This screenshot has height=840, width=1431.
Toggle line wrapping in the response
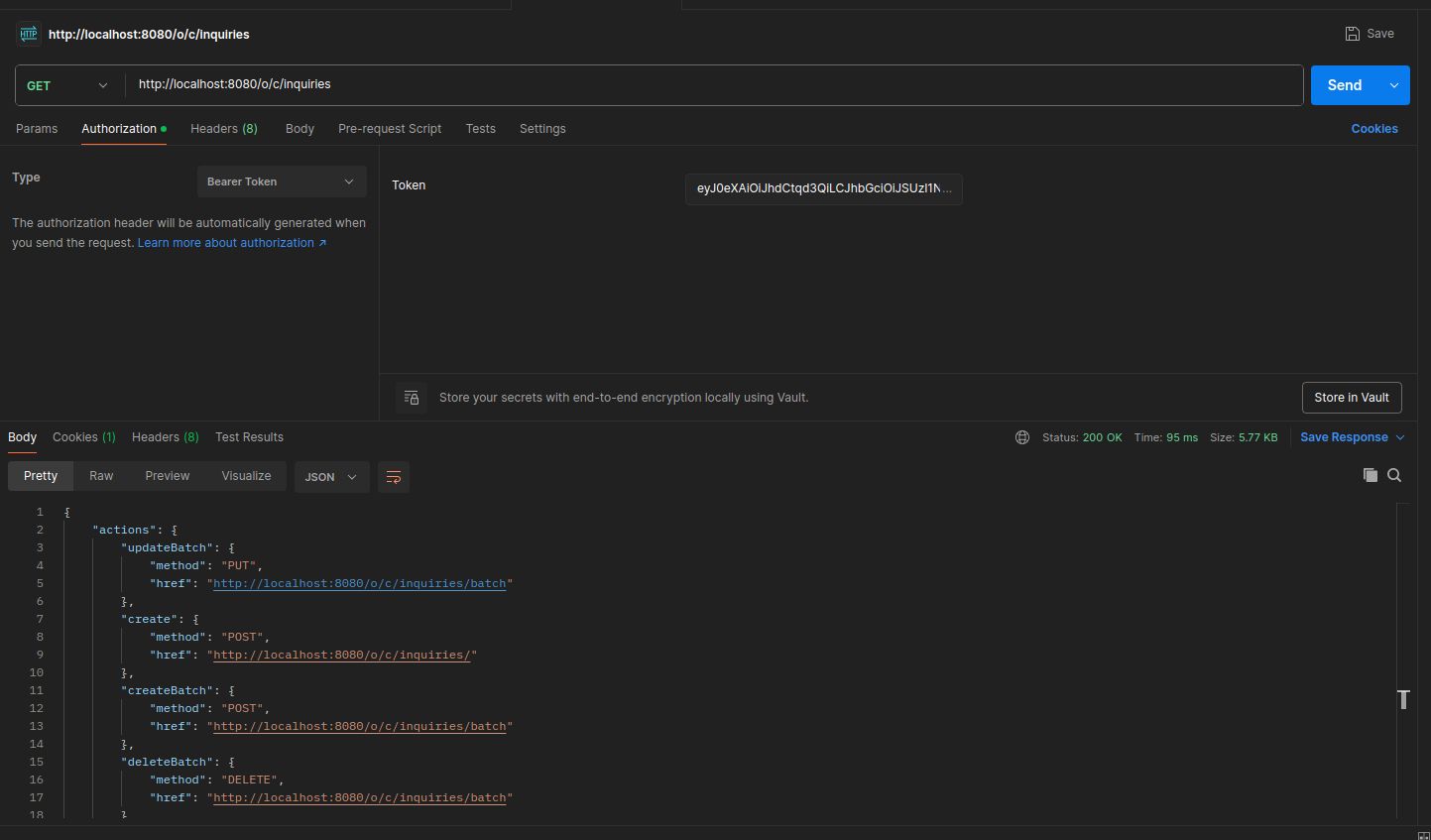click(x=394, y=477)
